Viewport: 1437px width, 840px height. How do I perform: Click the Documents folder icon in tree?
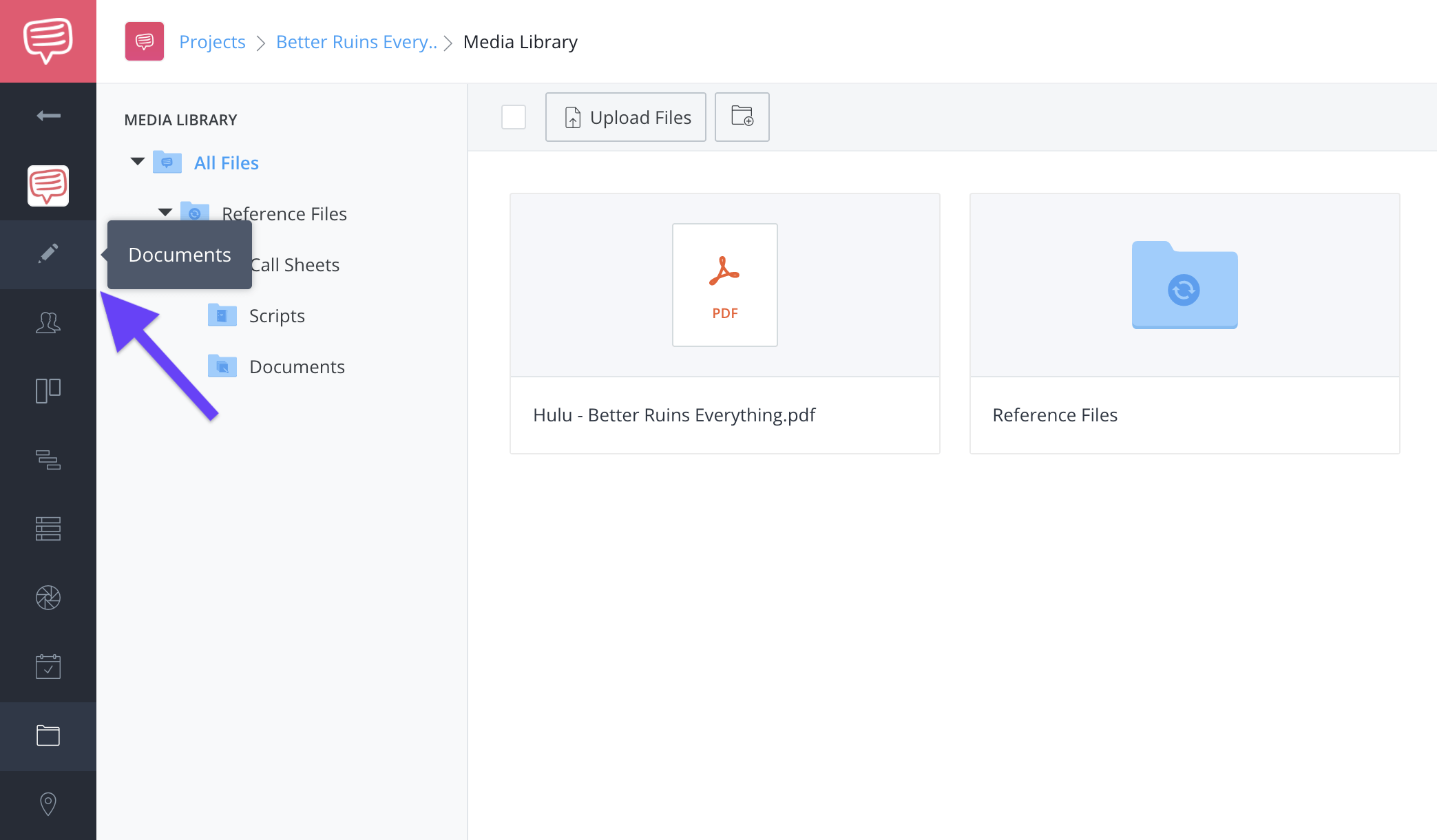point(222,366)
